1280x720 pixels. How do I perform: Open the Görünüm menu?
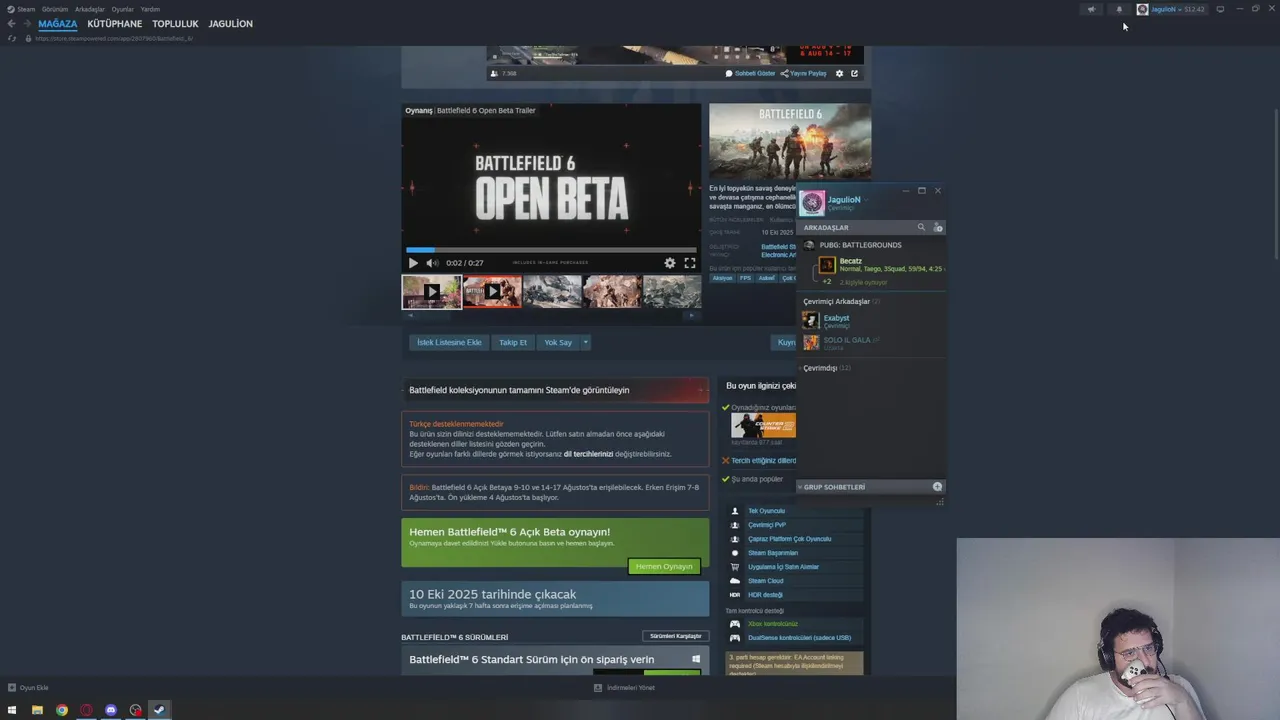point(55,9)
